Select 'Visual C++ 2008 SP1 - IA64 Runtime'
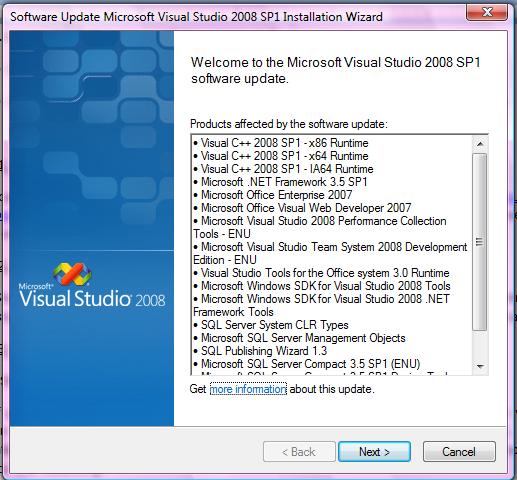 [283, 169]
